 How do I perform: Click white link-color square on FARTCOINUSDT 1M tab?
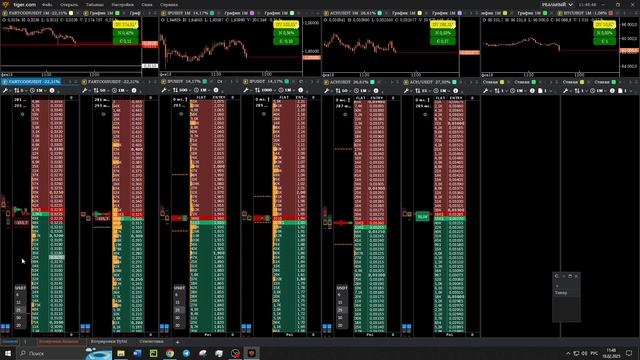71,13
